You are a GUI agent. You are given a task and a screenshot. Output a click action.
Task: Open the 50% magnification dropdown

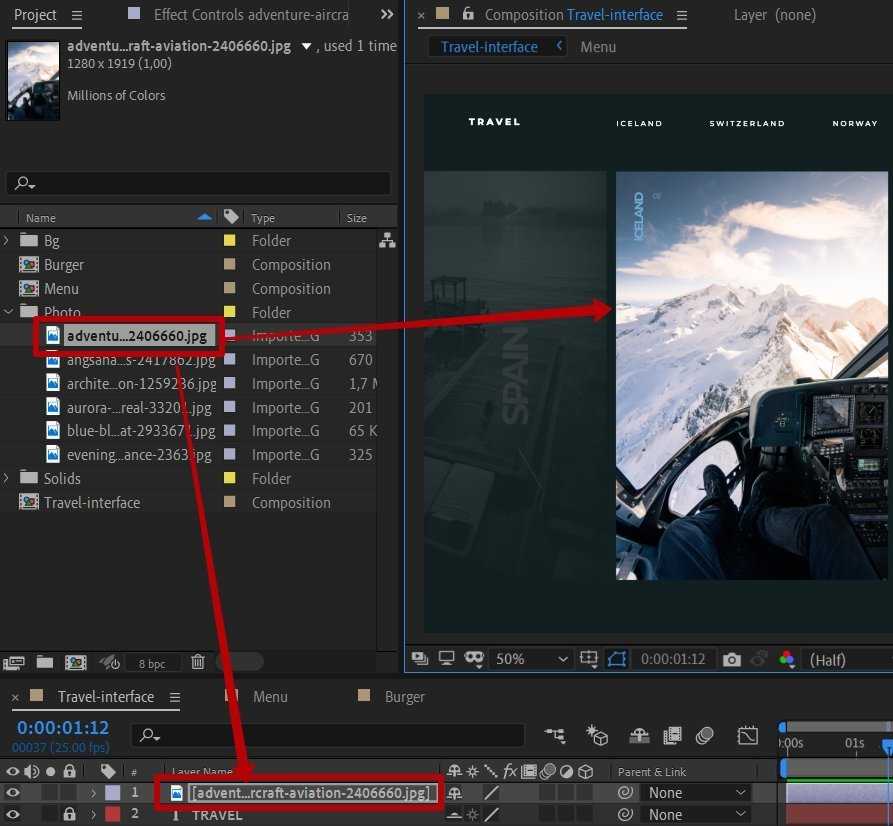[x=532, y=660]
